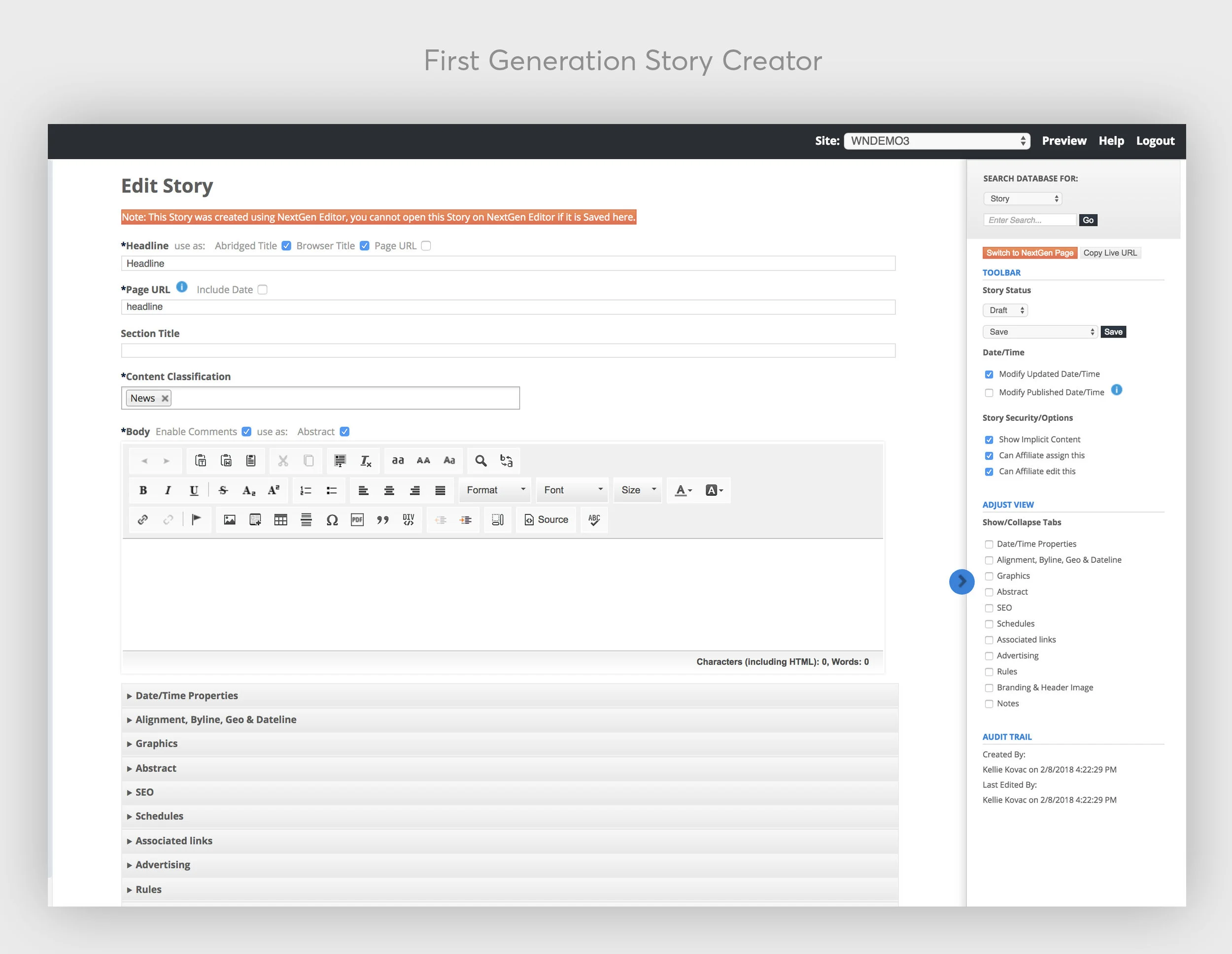Viewport: 1232px width, 954px height.
Task: Toggle bold formatting in editor
Action: 143,490
